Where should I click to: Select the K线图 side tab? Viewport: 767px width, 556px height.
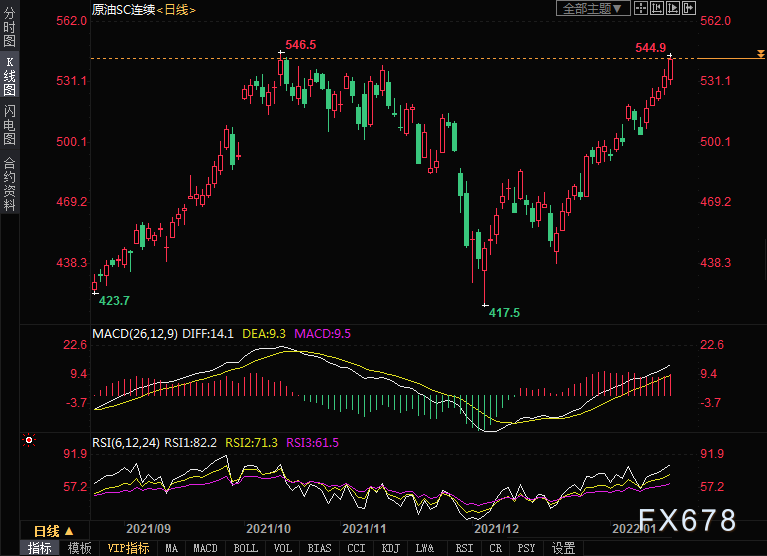click(x=9, y=76)
